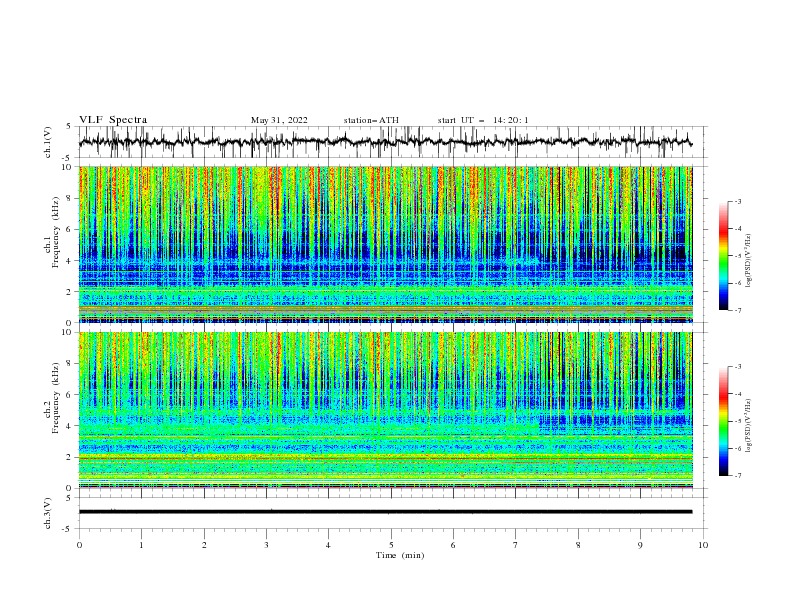The height and width of the screenshot is (612, 792).
Task: Click the 'ch.3(V)' axis label
Action: [48, 513]
